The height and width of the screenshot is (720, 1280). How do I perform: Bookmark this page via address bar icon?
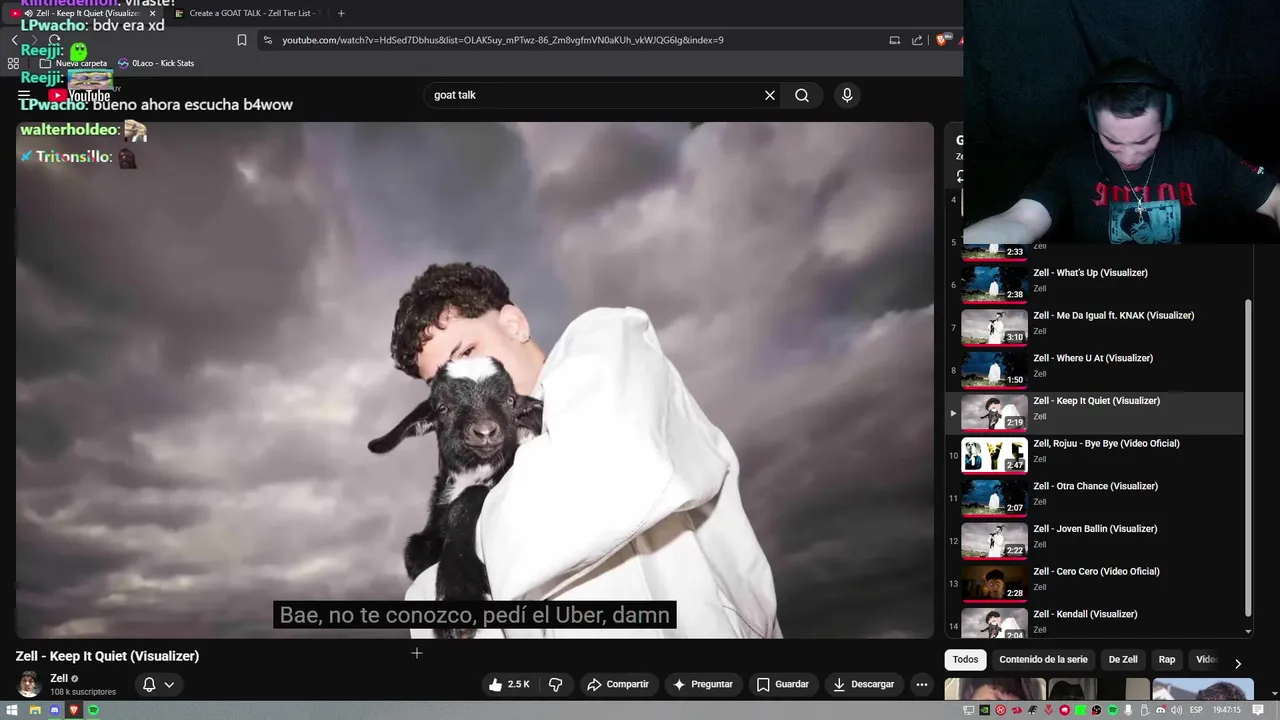click(x=242, y=40)
